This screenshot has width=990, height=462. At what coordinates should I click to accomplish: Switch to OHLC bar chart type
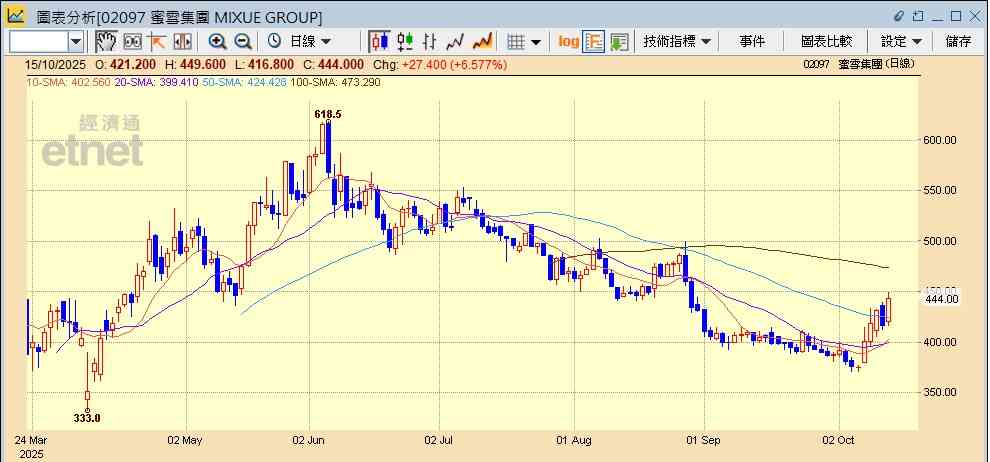430,41
